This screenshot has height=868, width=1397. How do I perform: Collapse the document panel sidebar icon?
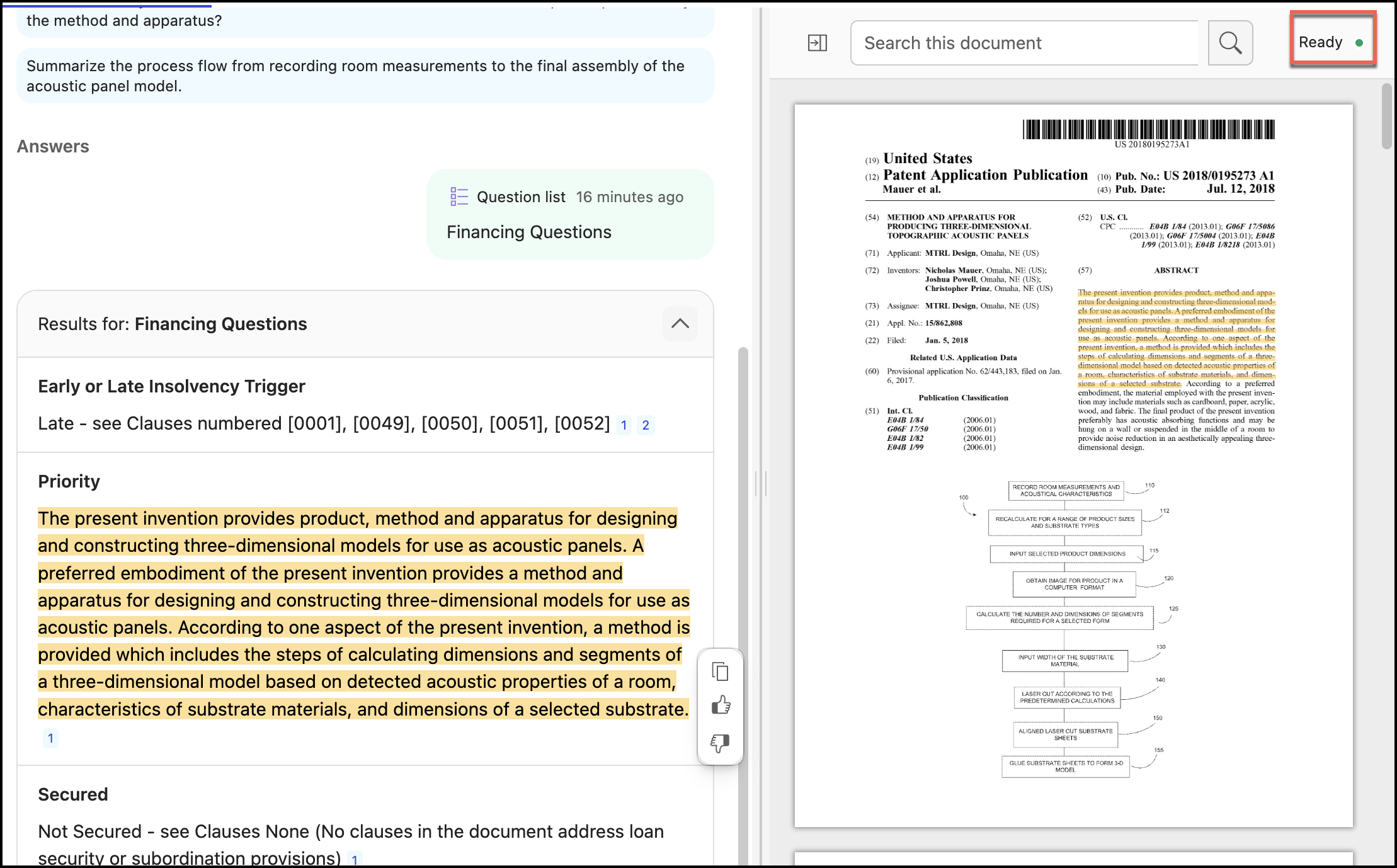coord(817,43)
